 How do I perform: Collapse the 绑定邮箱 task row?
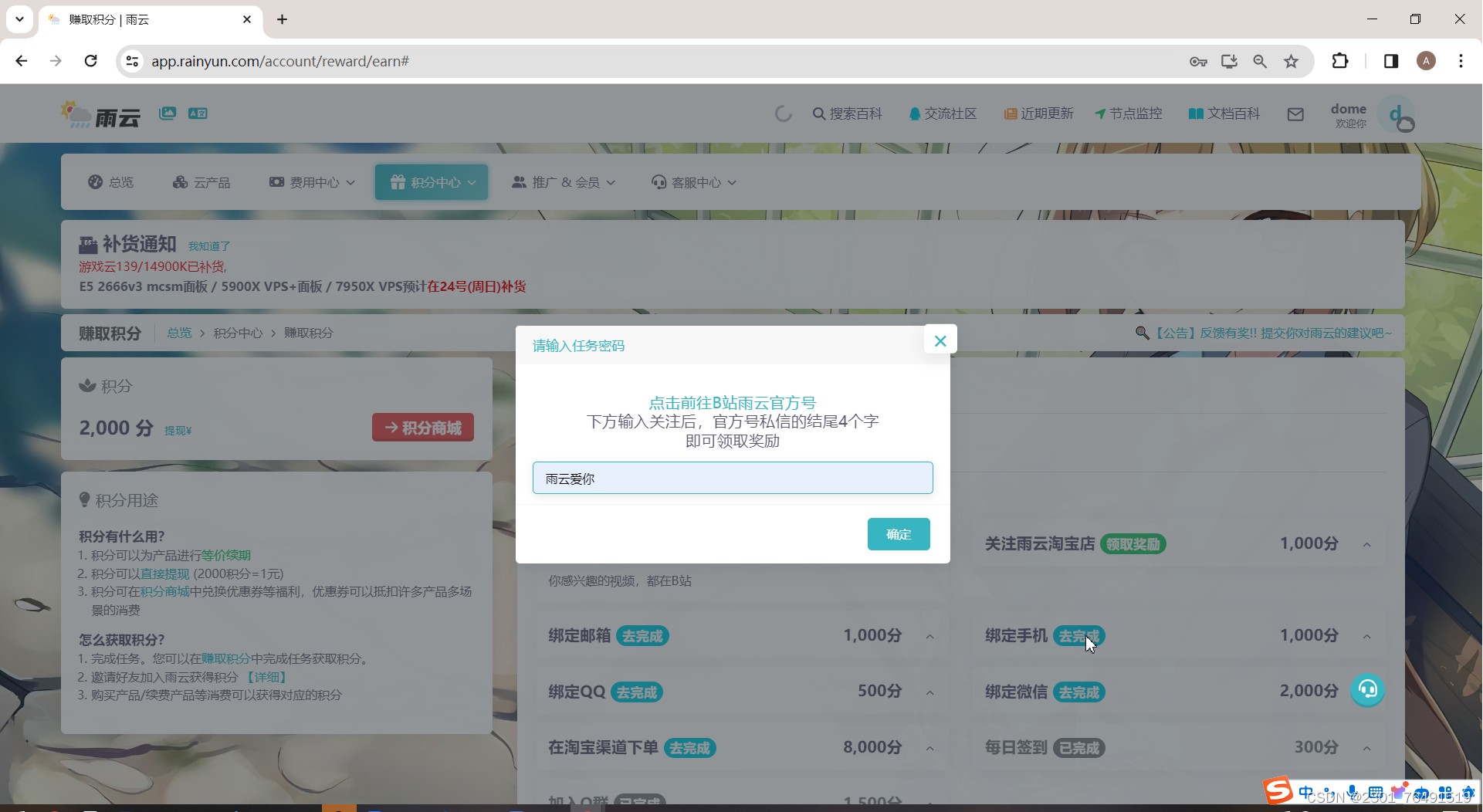930,636
